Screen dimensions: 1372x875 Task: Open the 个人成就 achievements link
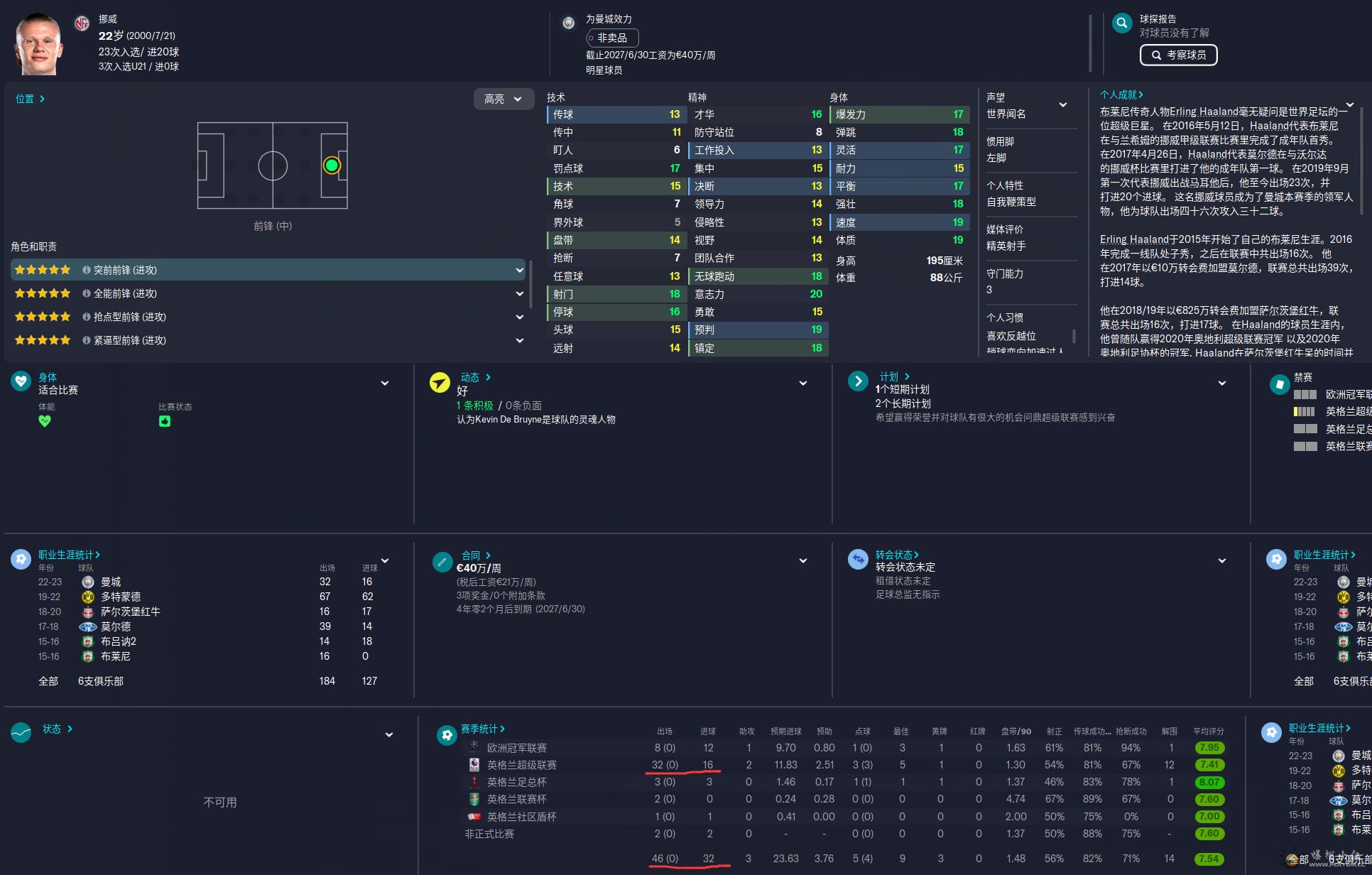pyautogui.click(x=1121, y=94)
